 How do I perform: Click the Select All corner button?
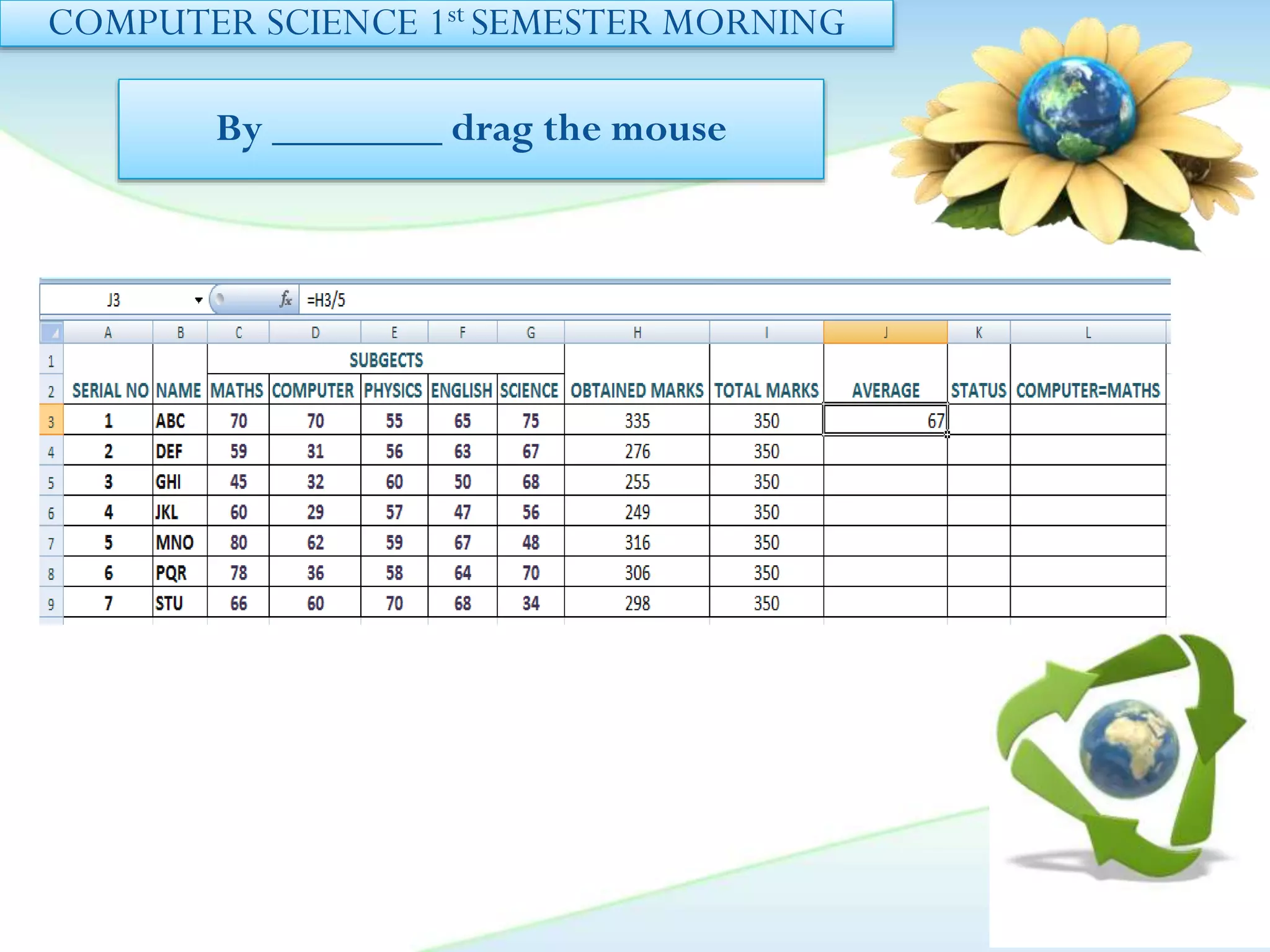[52, 332]
